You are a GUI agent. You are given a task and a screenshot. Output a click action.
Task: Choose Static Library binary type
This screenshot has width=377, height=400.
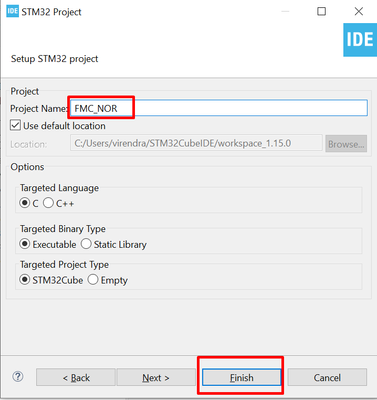tap(86, 244)
